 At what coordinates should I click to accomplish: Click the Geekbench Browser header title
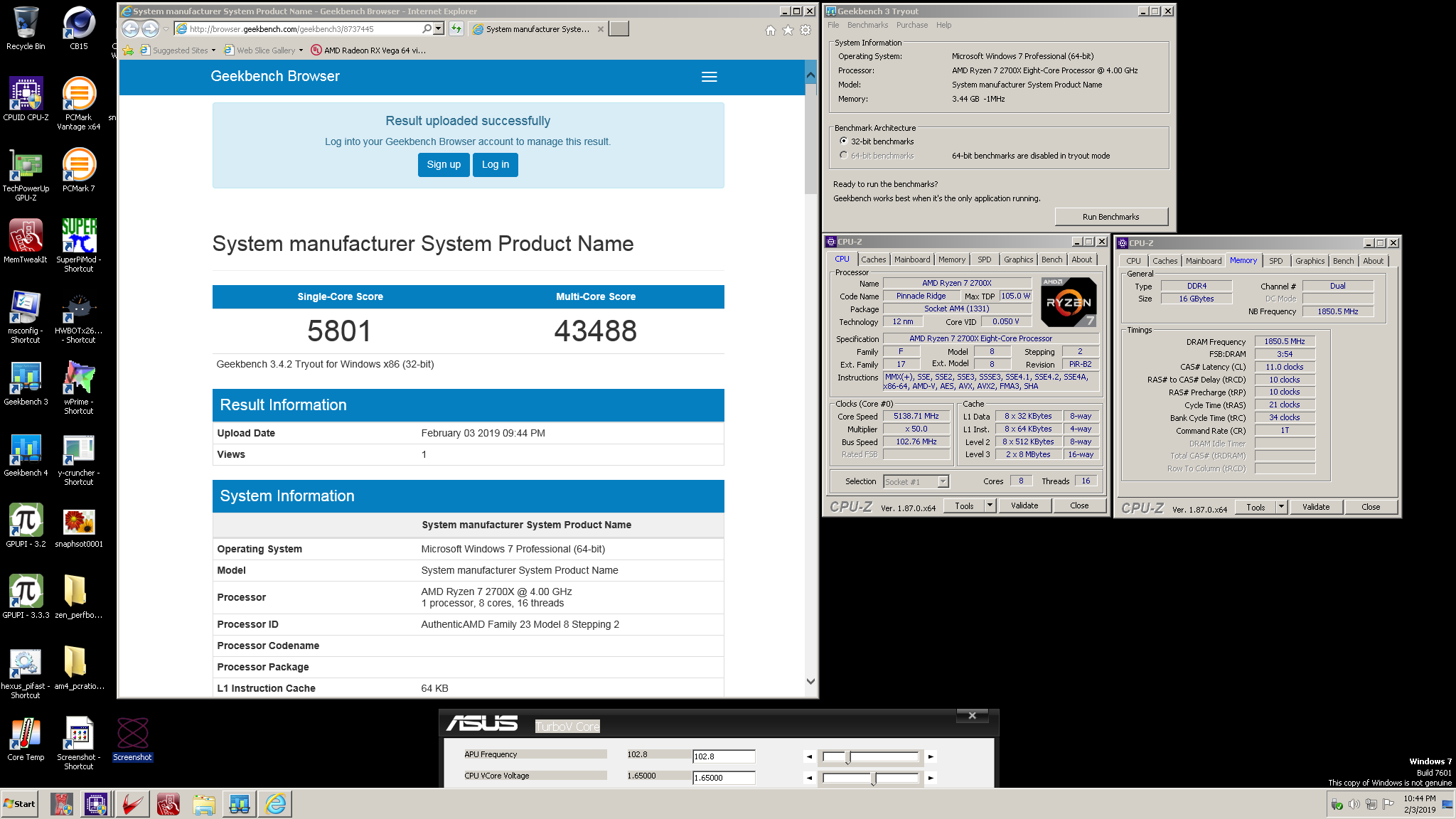click(275, 77)
